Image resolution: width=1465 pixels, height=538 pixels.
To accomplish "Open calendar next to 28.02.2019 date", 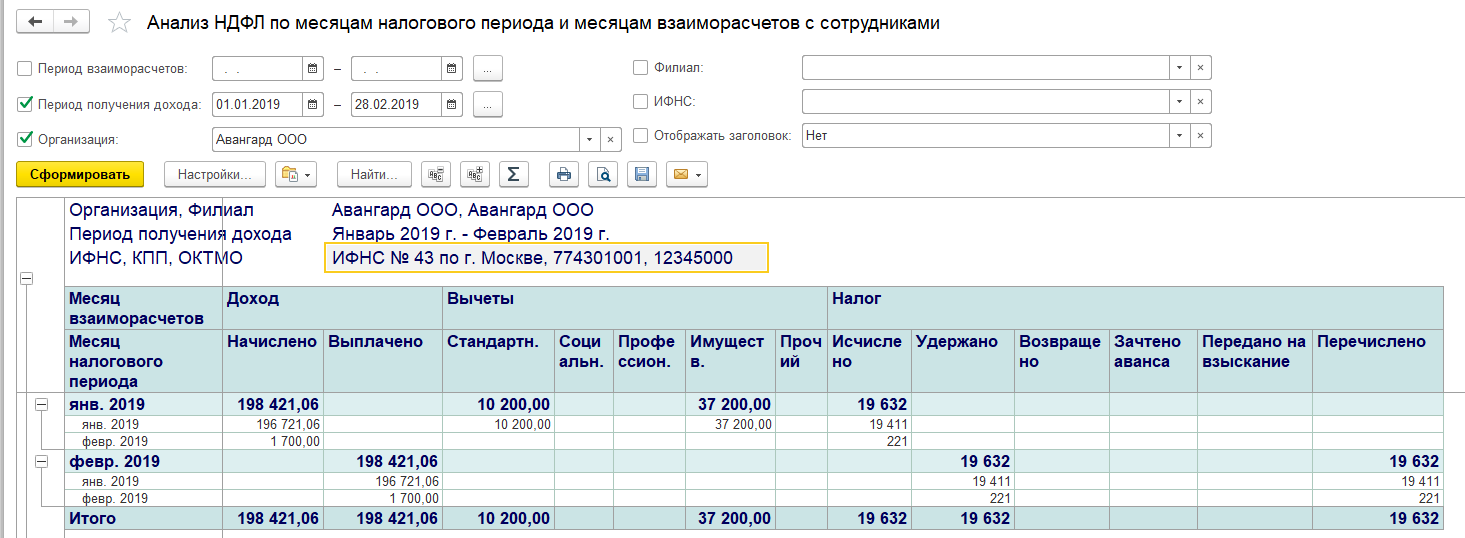I will (x=452, y=104).
